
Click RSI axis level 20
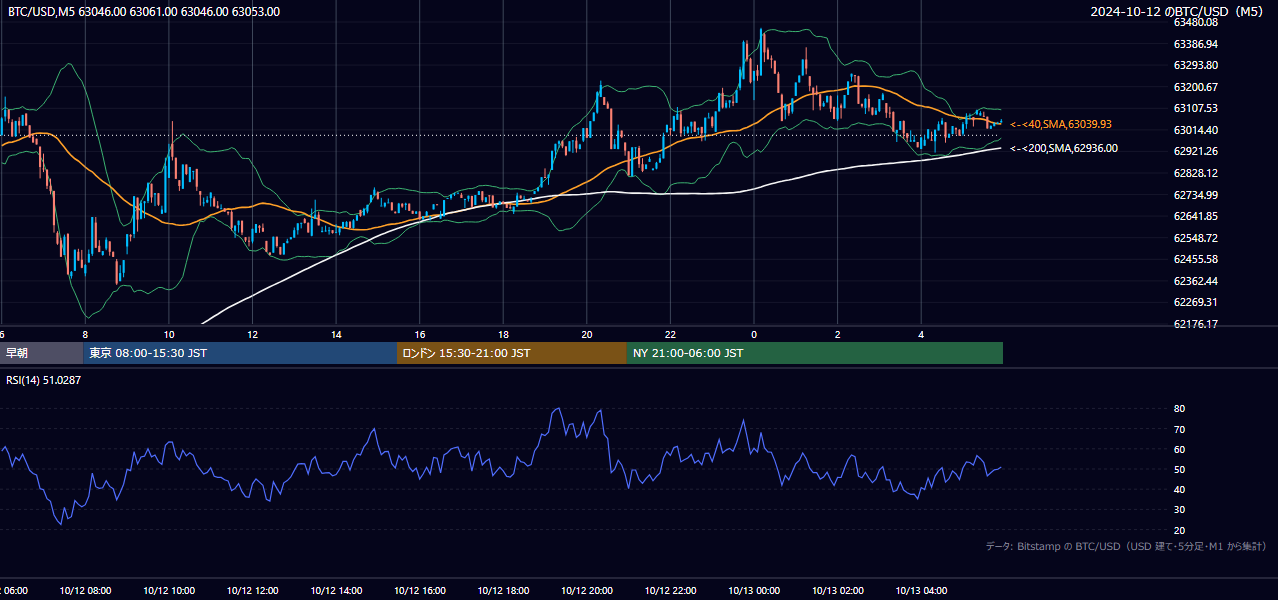[1179, 530]
